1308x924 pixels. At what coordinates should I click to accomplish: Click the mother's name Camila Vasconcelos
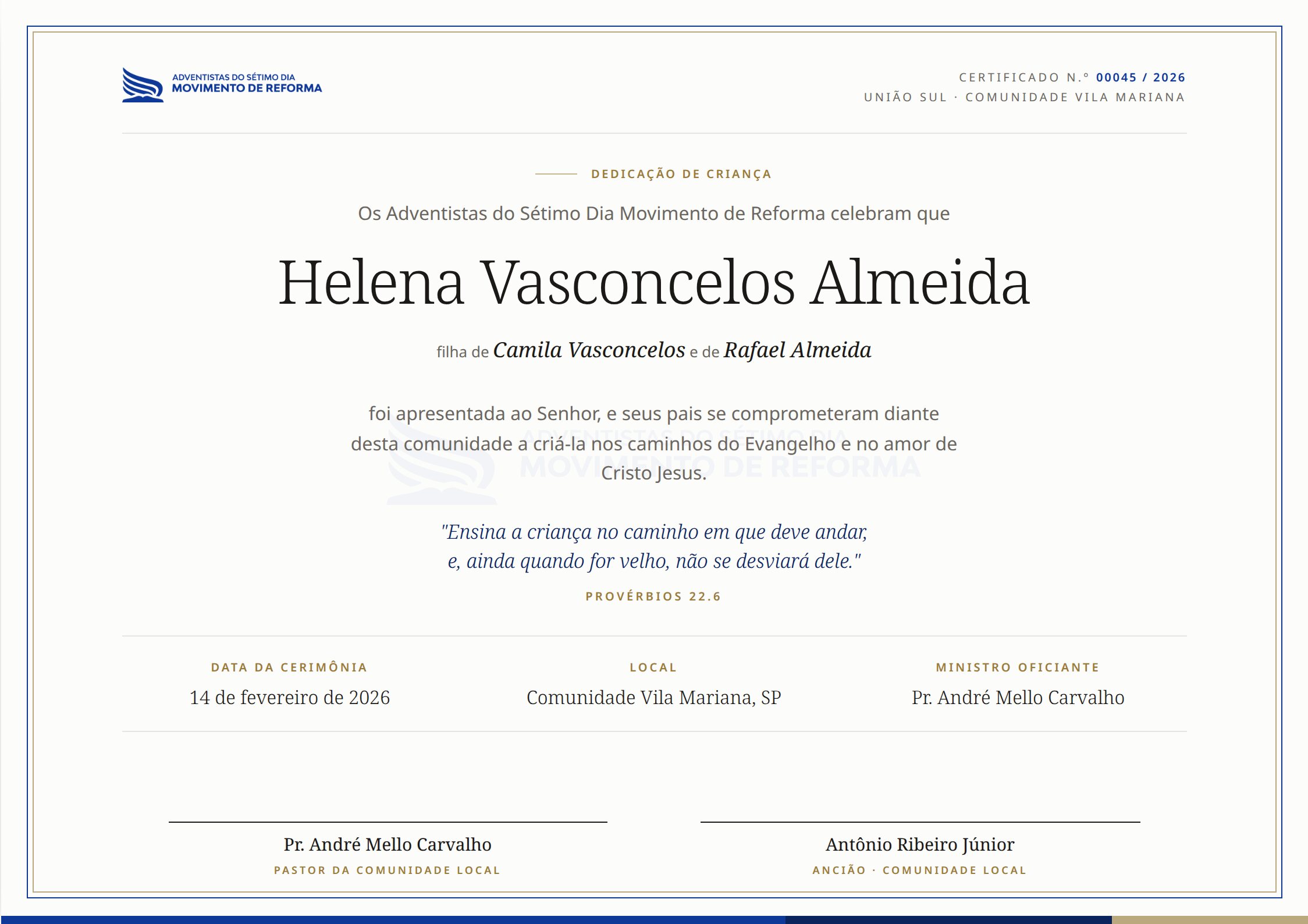point(589,350)
